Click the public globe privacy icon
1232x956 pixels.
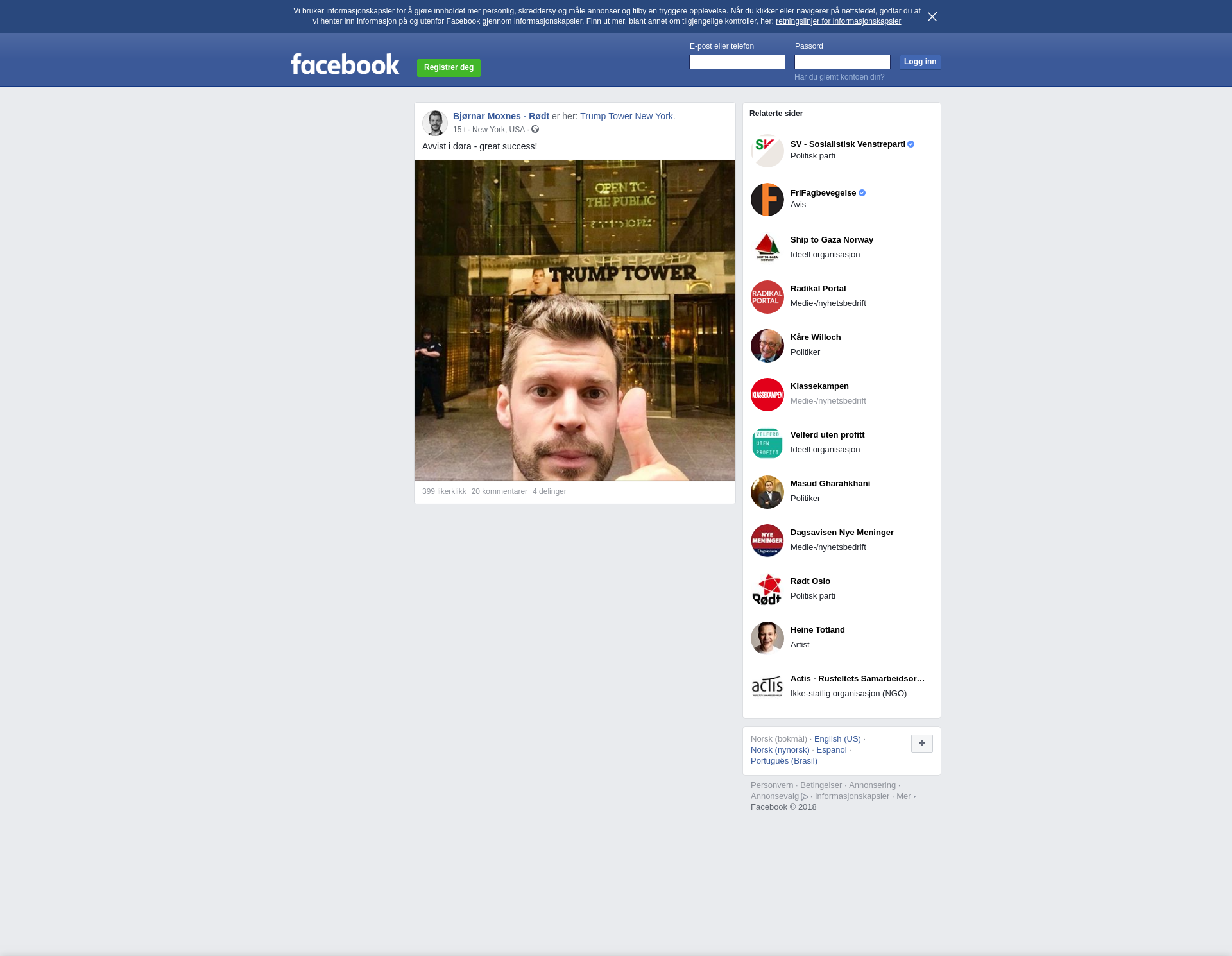(x=535, y=130)
